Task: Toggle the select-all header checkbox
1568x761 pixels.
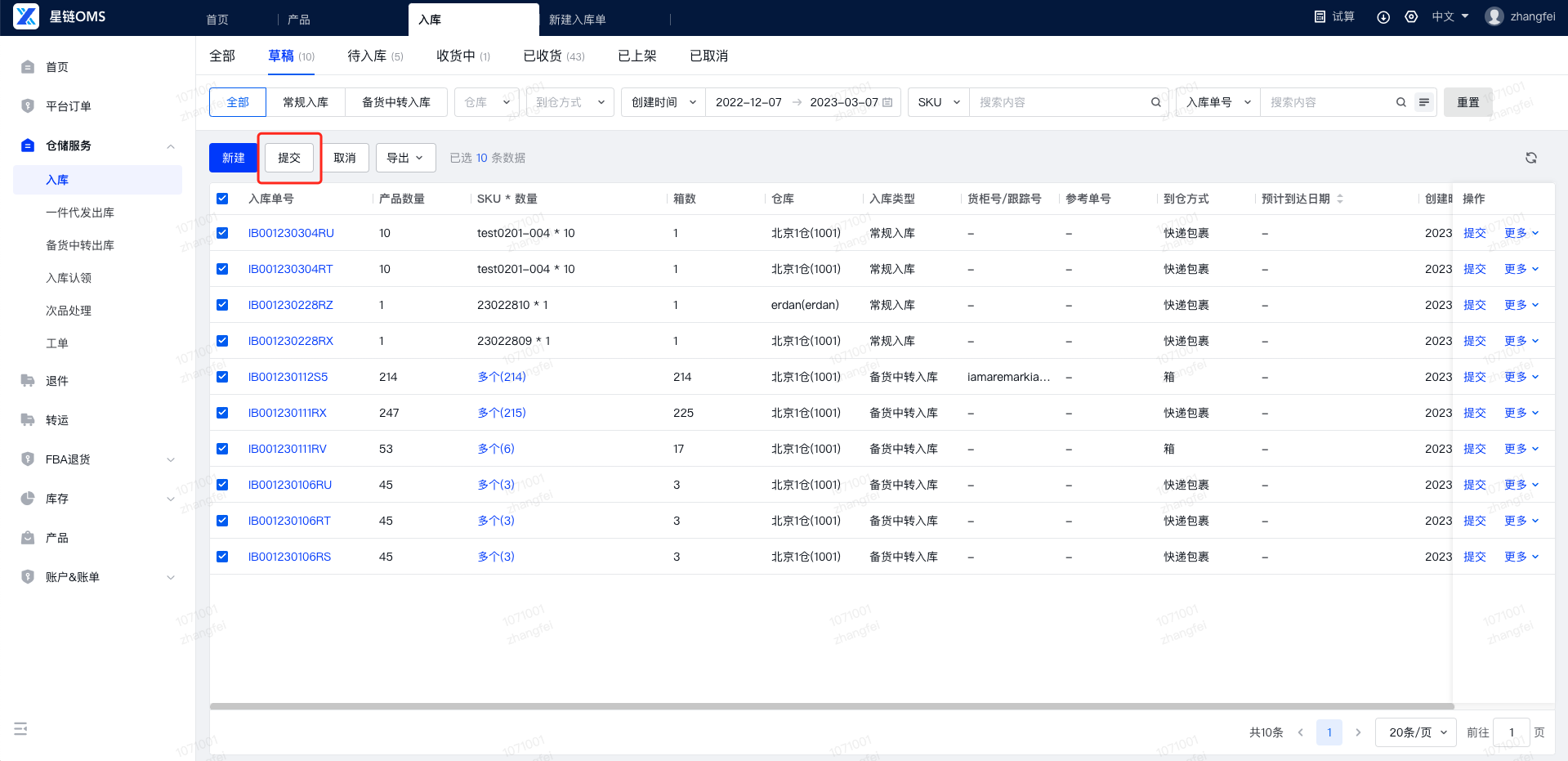Action: pyautogui.click(x=222, y=199)
